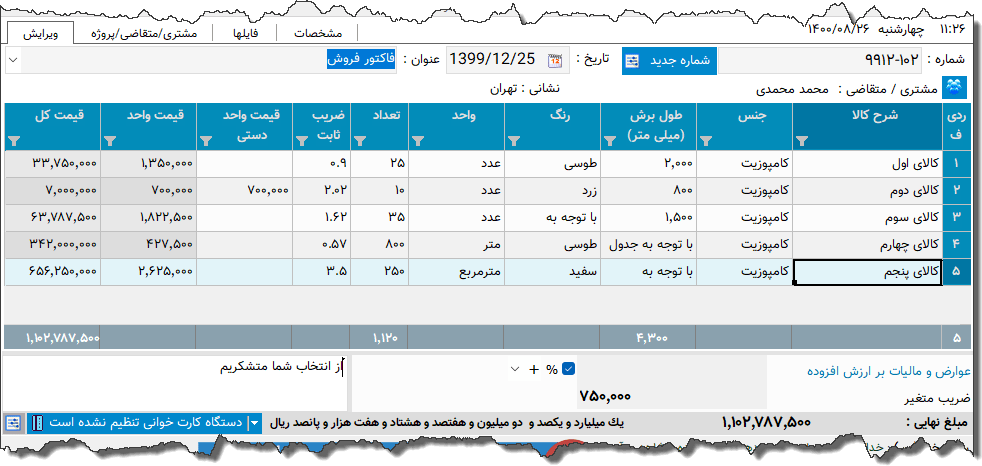
Task: Select row 2 header
Action: click(956, 191)
